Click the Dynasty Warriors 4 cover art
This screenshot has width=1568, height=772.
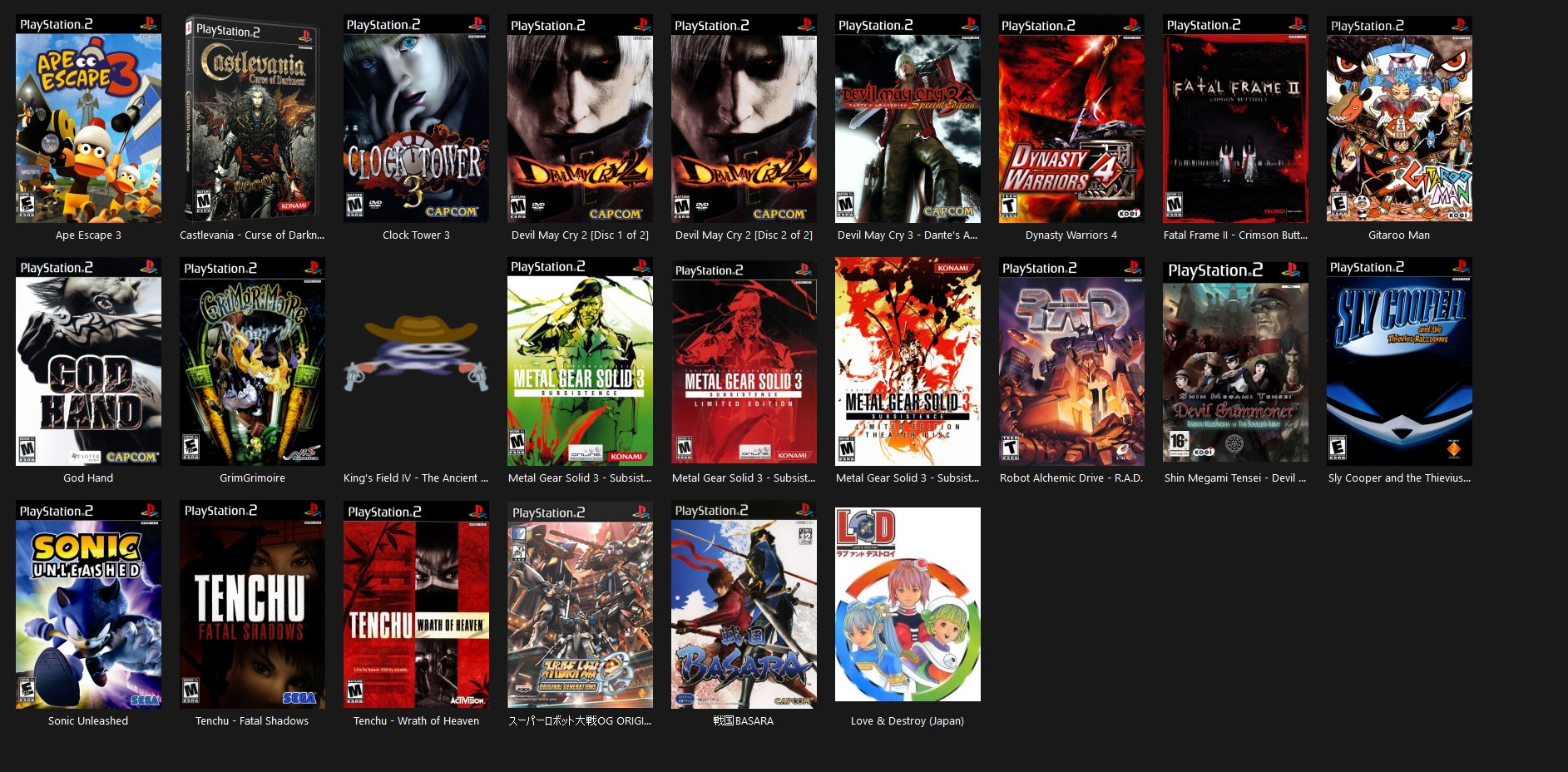[x=1071, y=119]
